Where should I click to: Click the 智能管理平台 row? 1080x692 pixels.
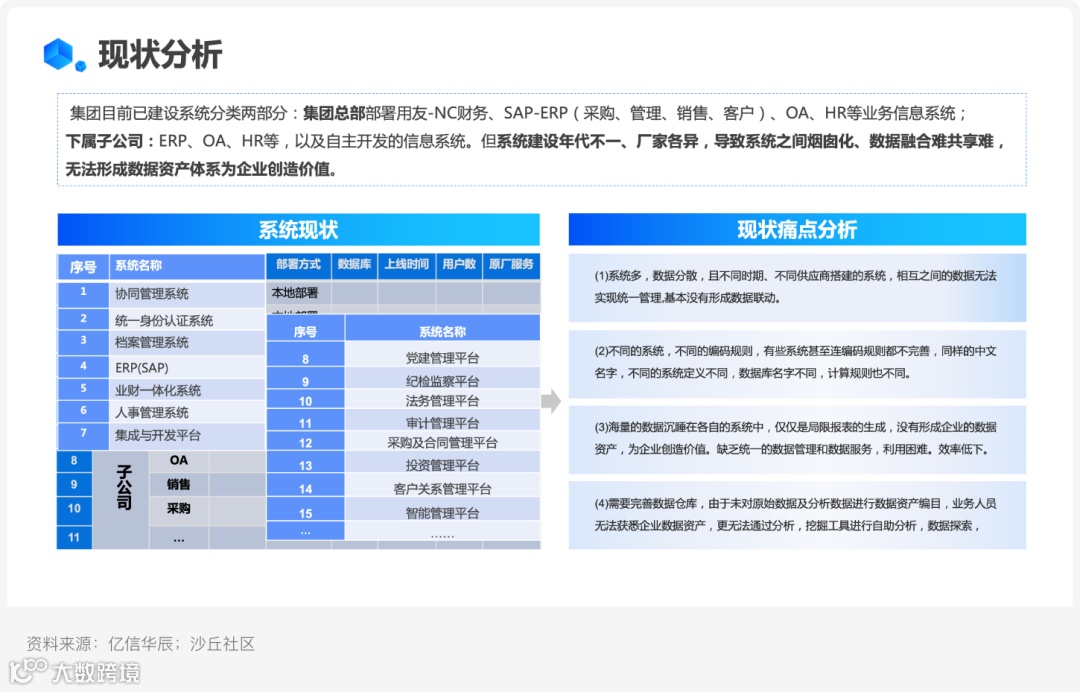point(403,511)
